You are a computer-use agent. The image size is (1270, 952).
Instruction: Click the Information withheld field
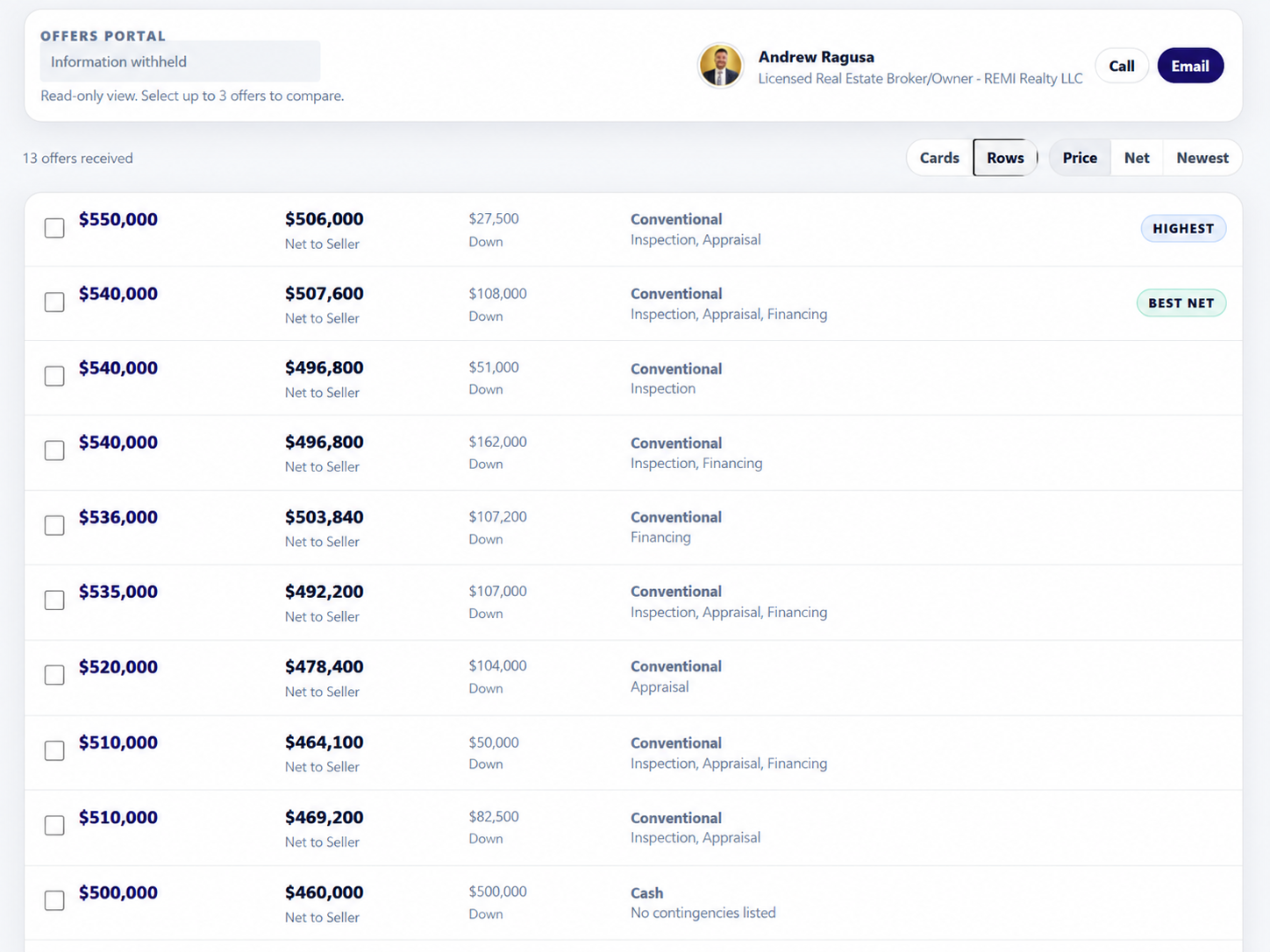coord(180,61)
